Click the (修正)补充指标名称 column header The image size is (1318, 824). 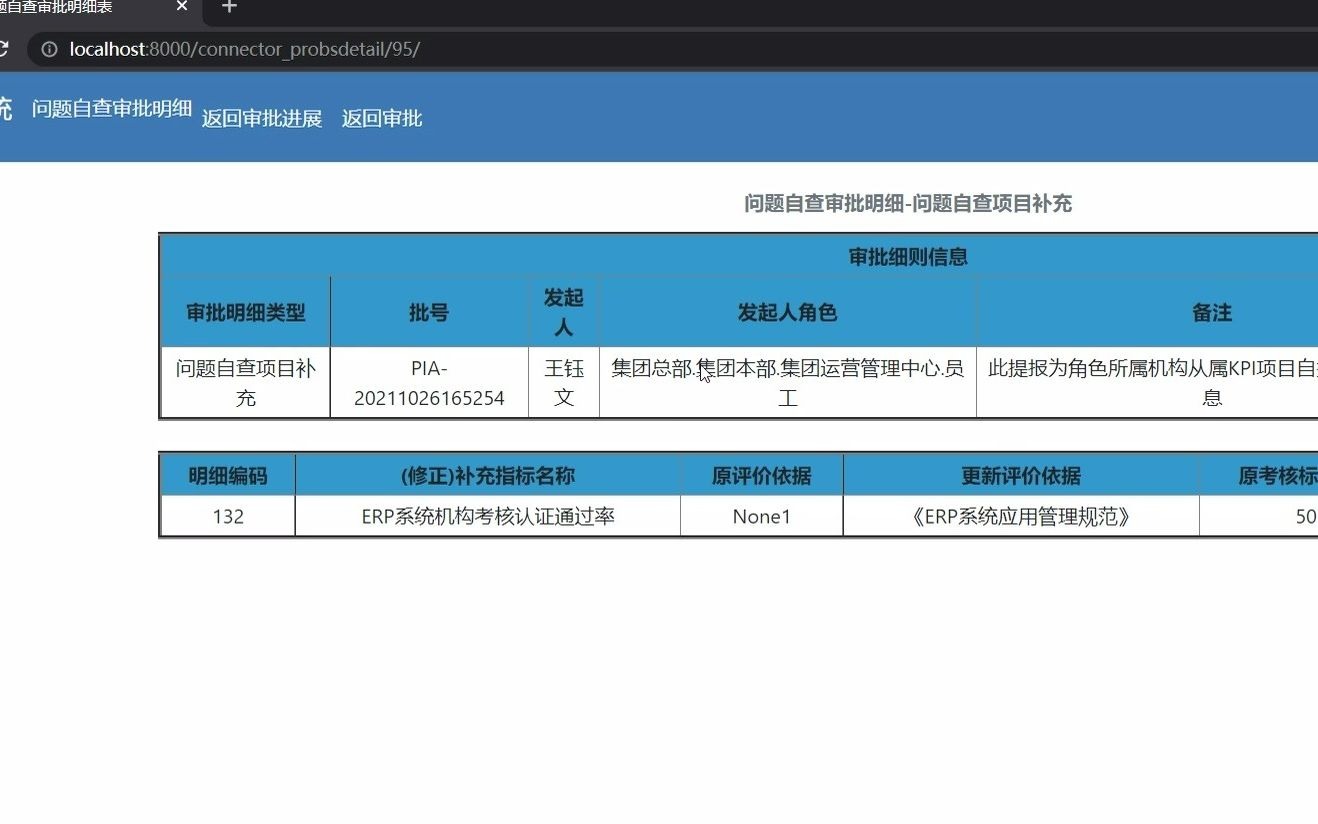click(488, 476)
